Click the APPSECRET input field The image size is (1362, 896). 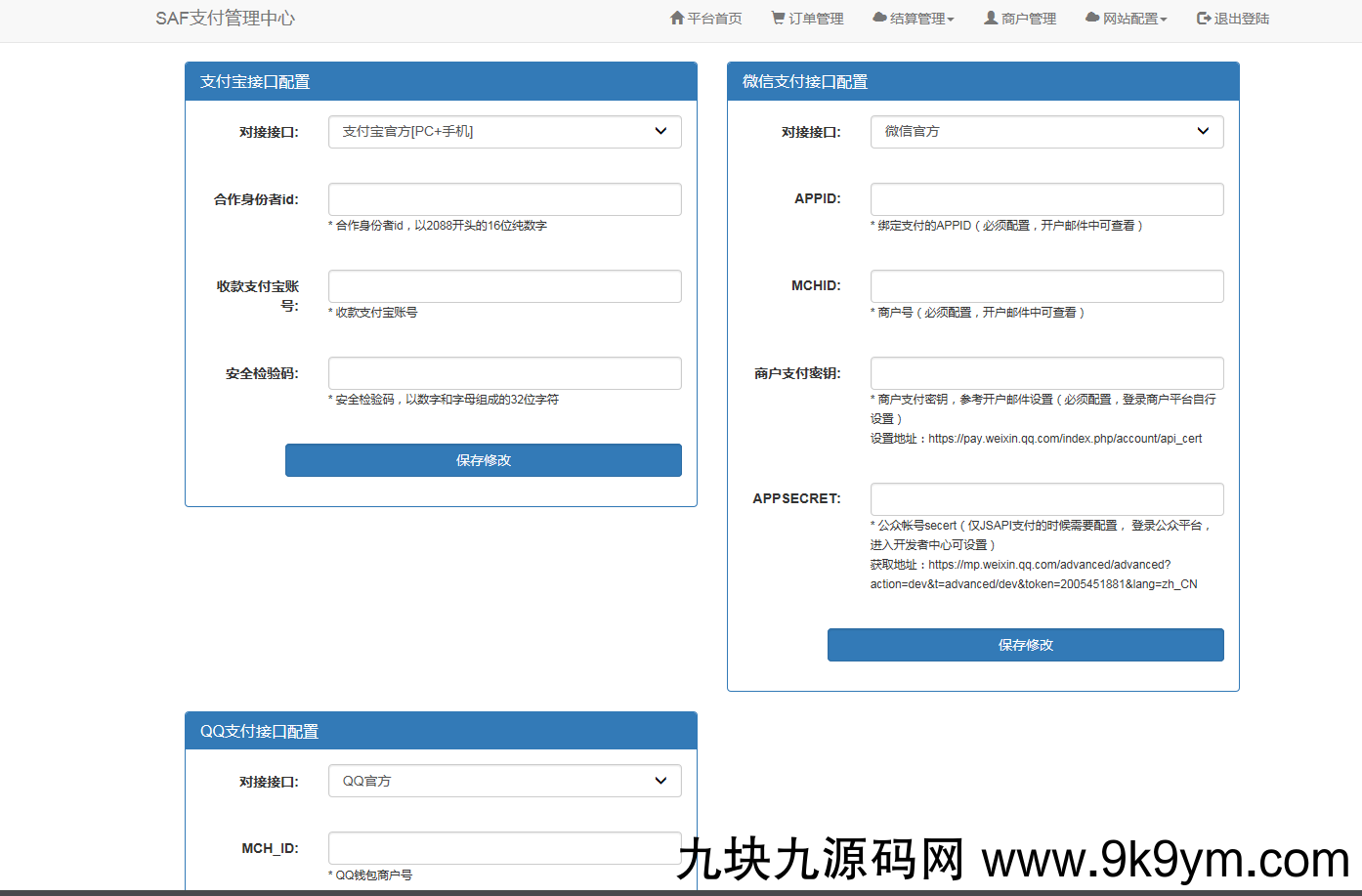click(1046, 499)
